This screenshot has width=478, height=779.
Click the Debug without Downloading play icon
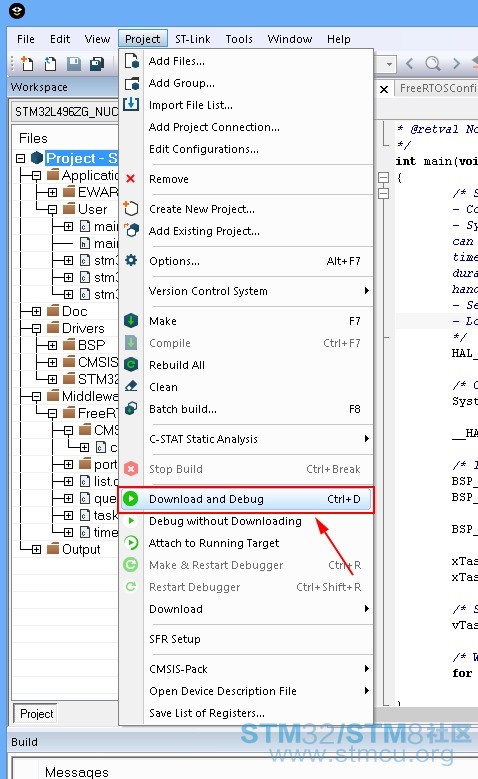131,521
